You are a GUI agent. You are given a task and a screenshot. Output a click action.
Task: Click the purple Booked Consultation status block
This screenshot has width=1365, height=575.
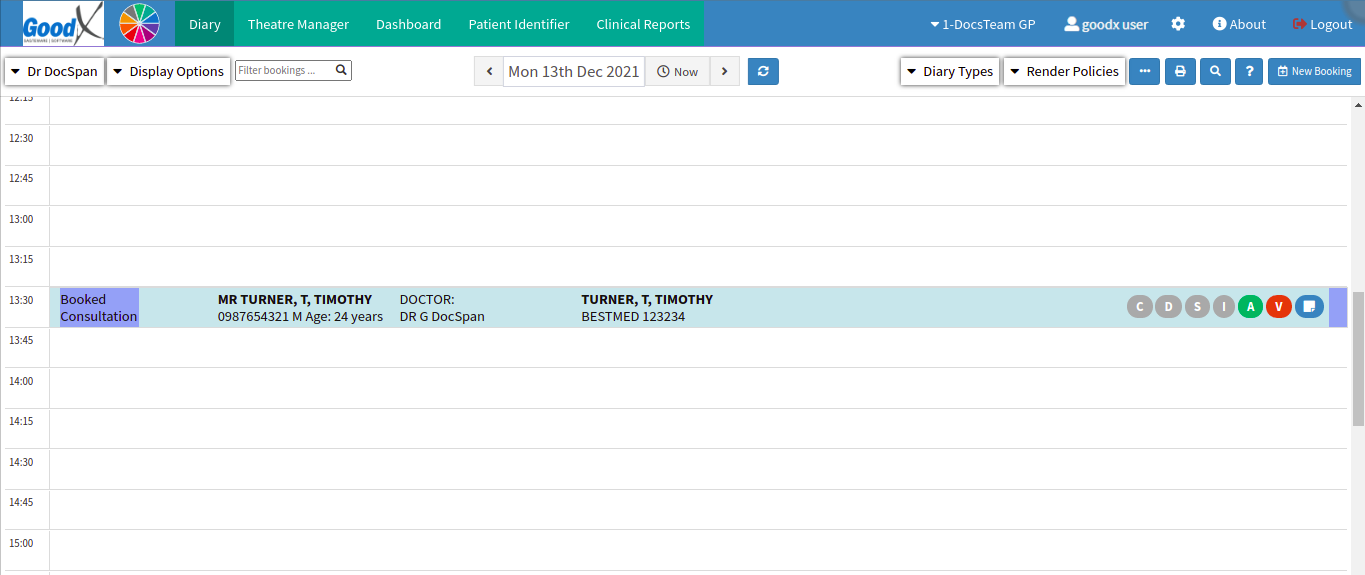tap(99, 307)
